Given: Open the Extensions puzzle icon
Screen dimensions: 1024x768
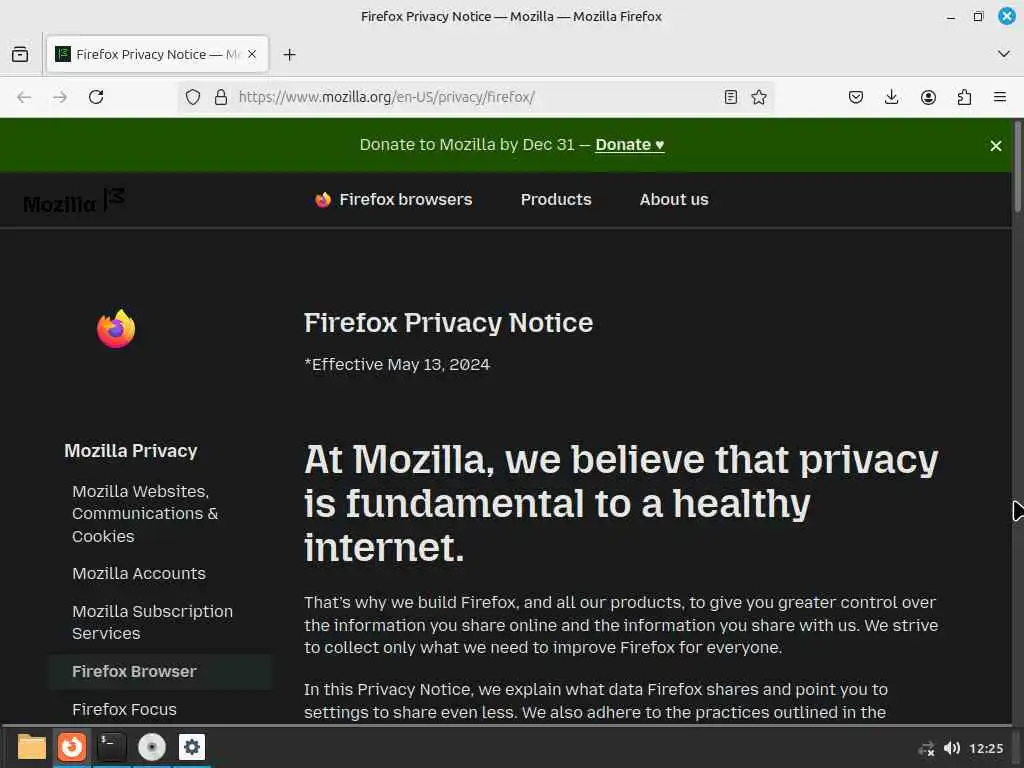Looking at the screenshot, I should coord(964,97).
